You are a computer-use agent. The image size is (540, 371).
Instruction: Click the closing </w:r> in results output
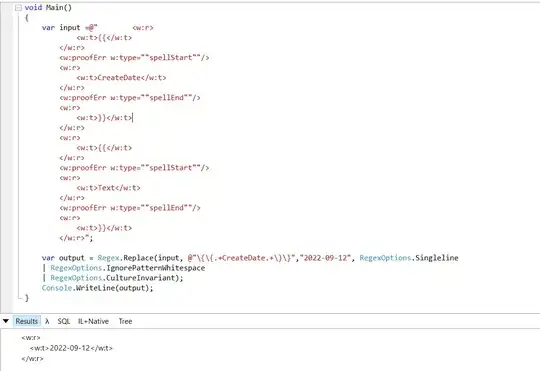[32, 358]
